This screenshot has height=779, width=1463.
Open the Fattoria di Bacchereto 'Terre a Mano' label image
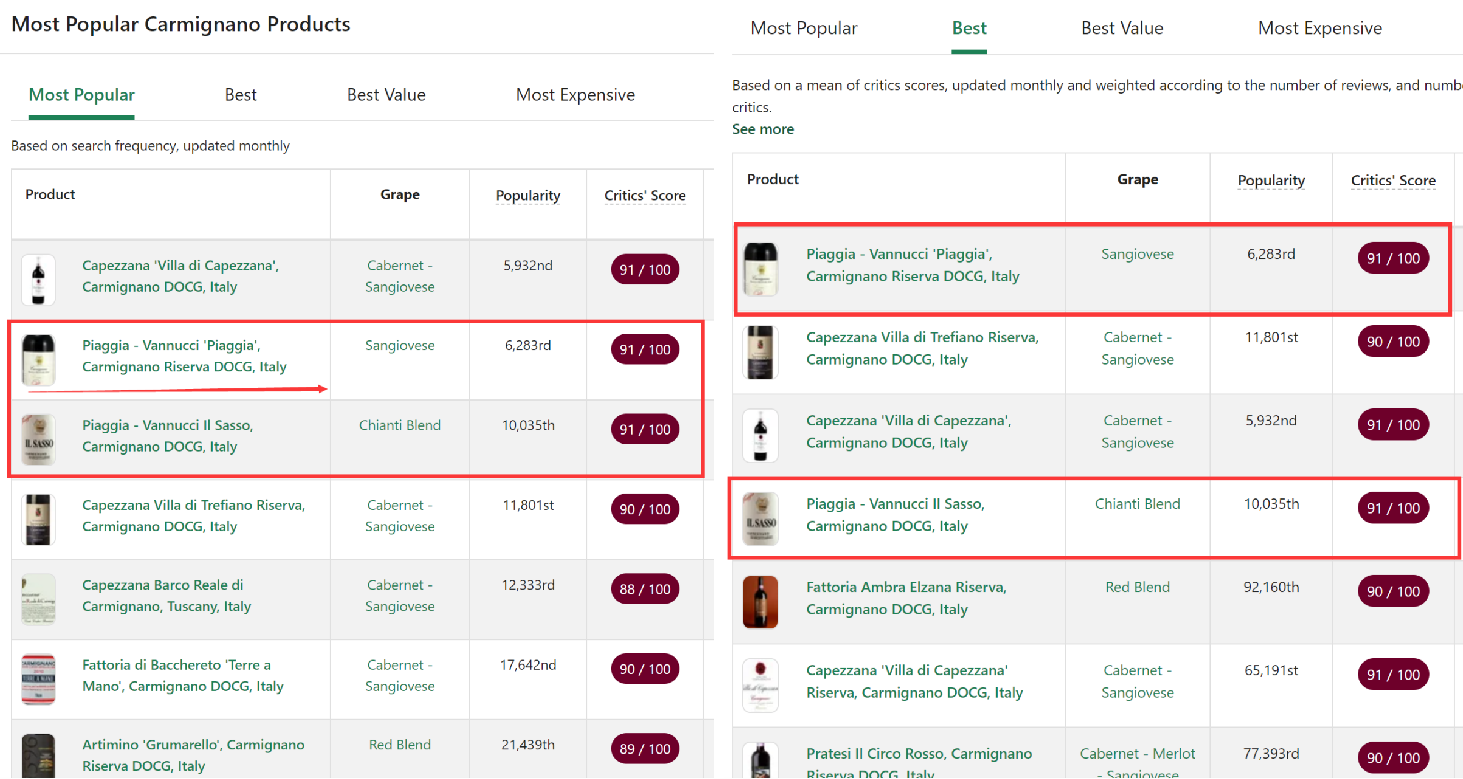(x=38, y=679)
